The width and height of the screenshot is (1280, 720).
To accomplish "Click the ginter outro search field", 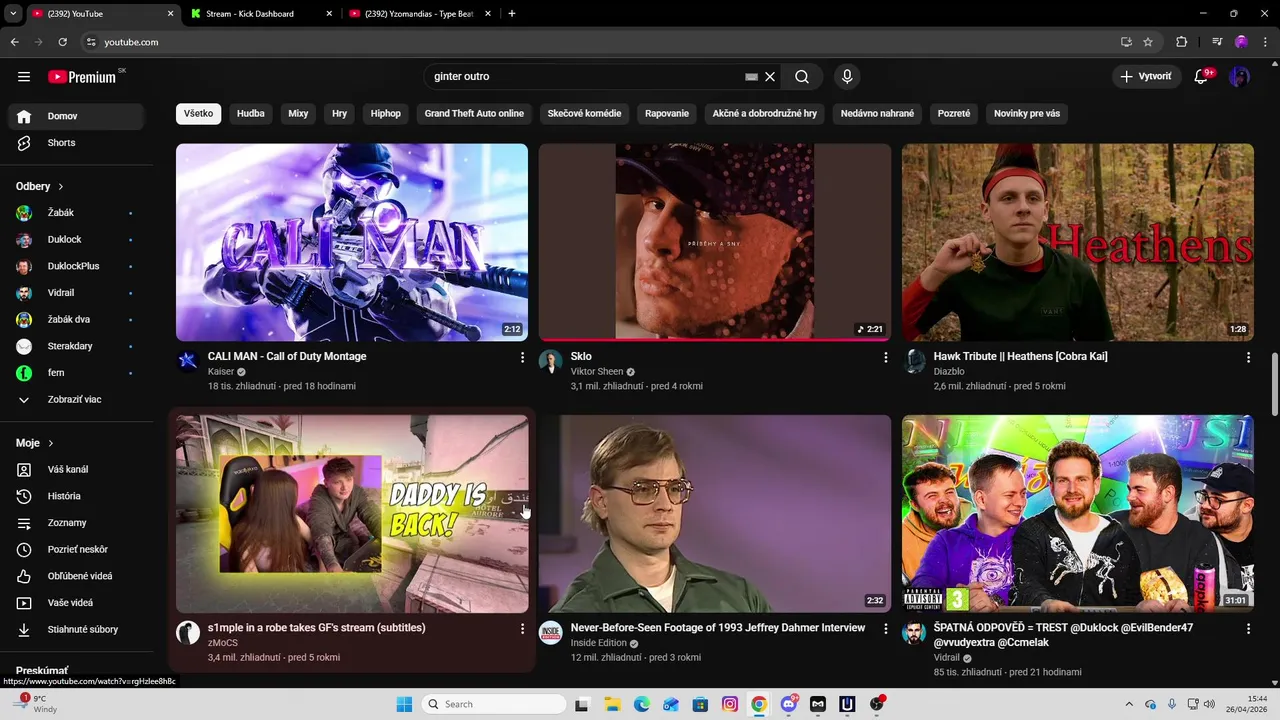I will (585, 77).
